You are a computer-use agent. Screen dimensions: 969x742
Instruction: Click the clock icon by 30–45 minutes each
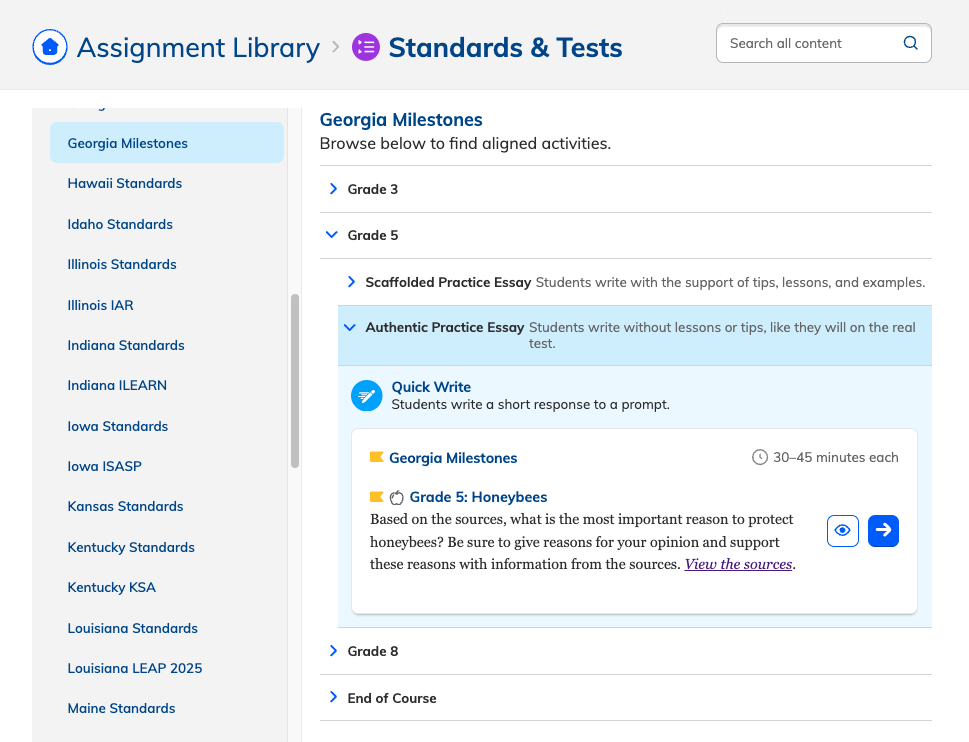[760, 457]
